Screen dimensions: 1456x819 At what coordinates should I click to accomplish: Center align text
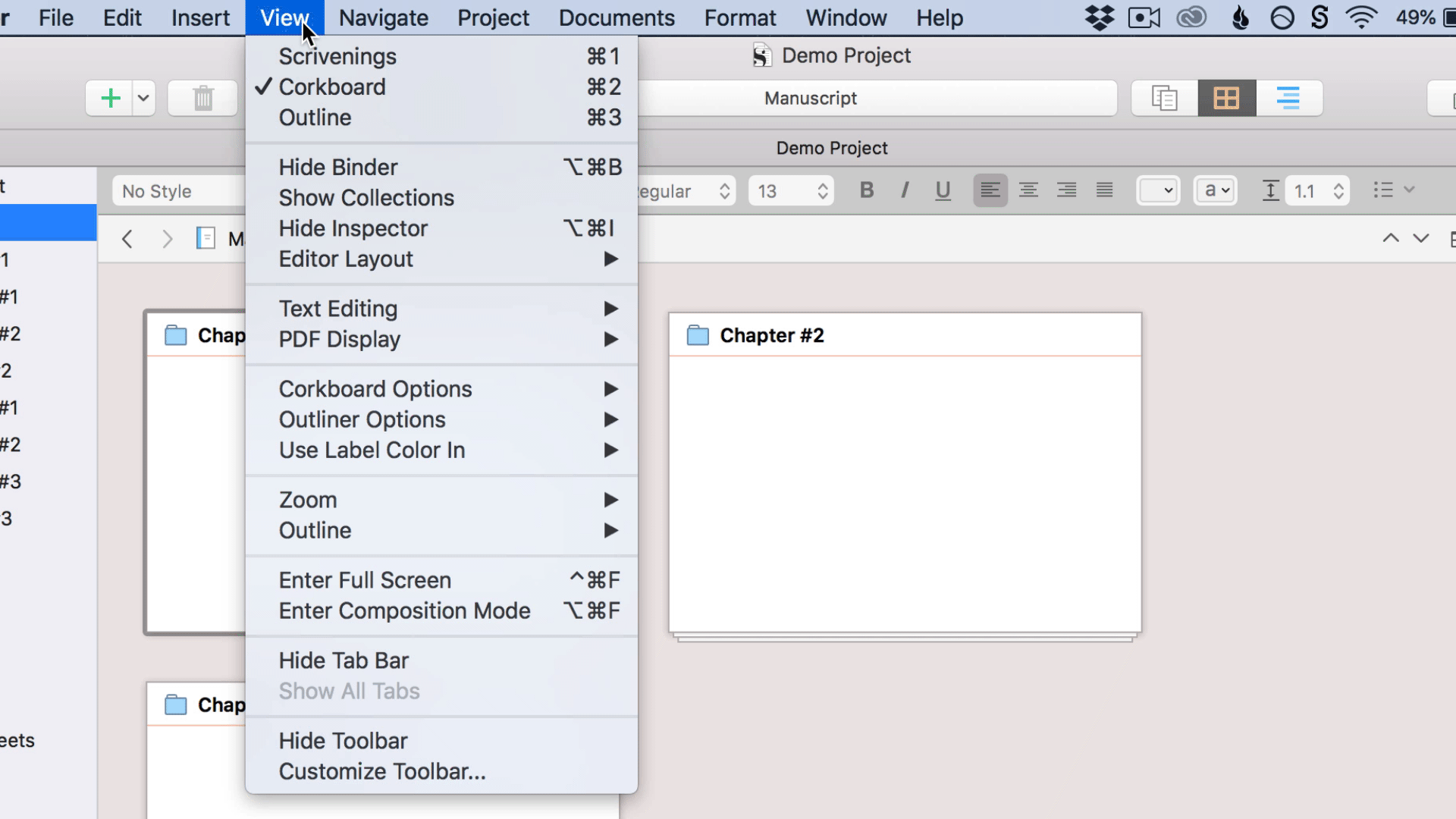click(1028, 190)
